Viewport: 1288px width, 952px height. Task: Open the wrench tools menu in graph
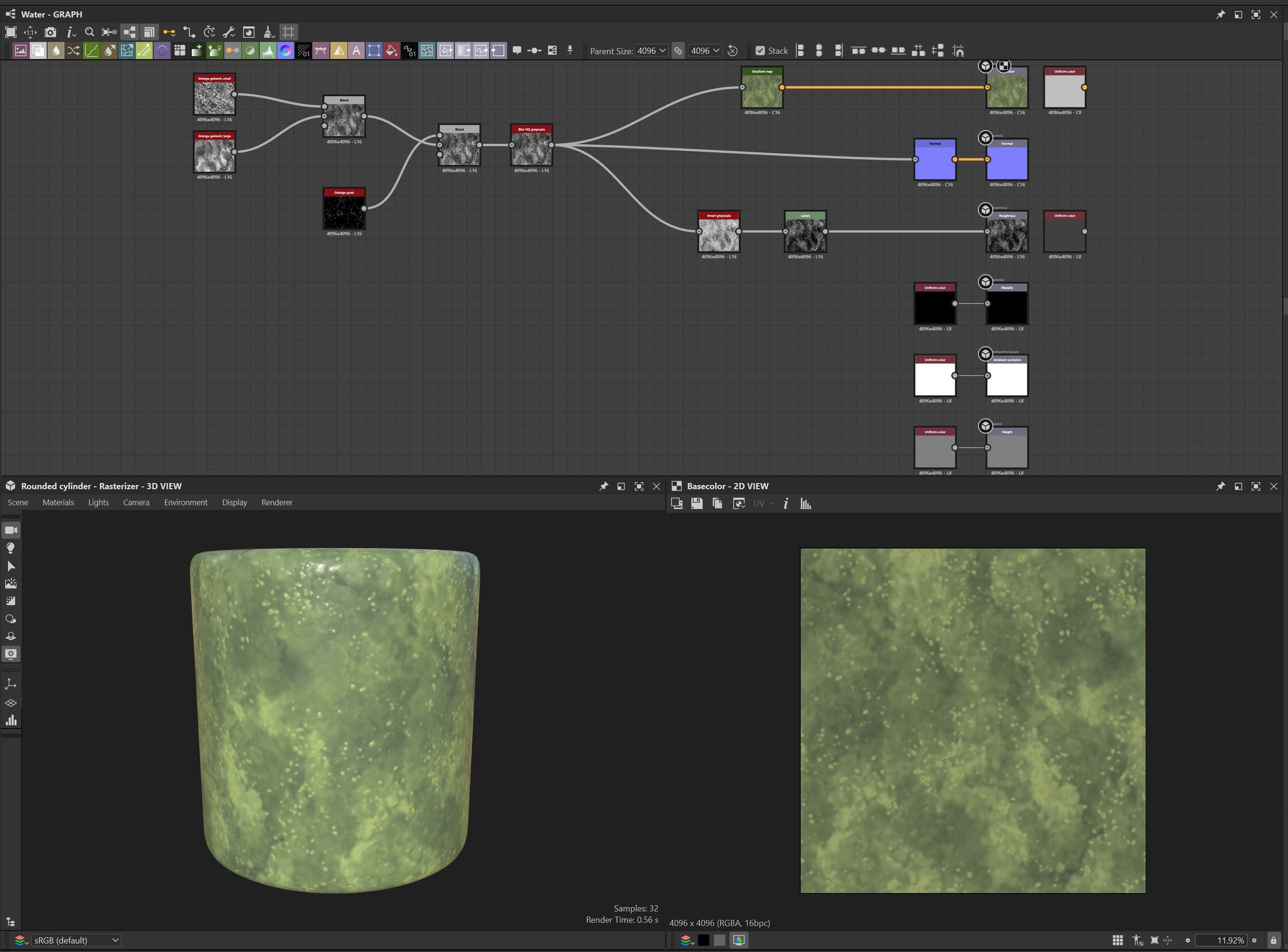click(229, 32)
